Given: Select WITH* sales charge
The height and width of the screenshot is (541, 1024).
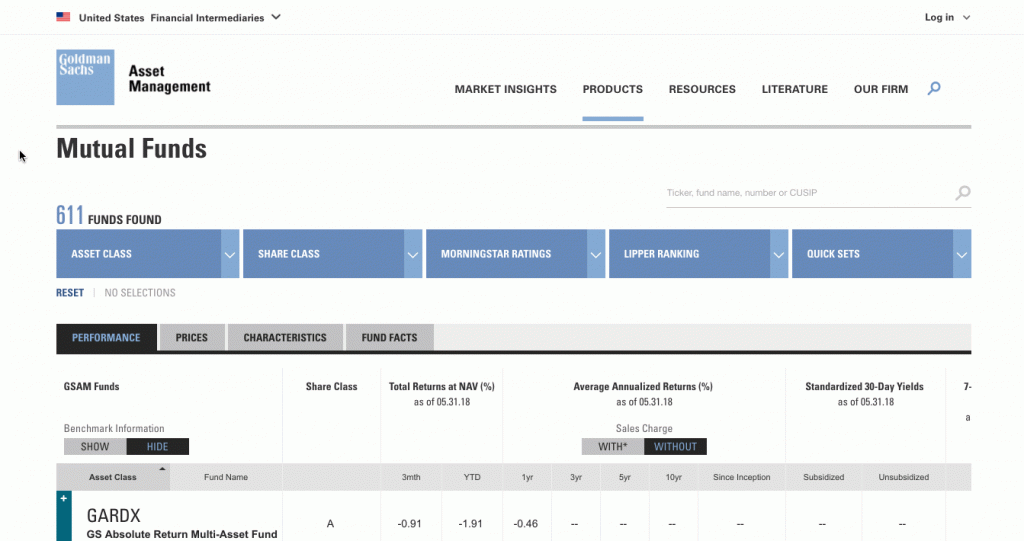Looking at the screenshot, I should tap(613, 447).
